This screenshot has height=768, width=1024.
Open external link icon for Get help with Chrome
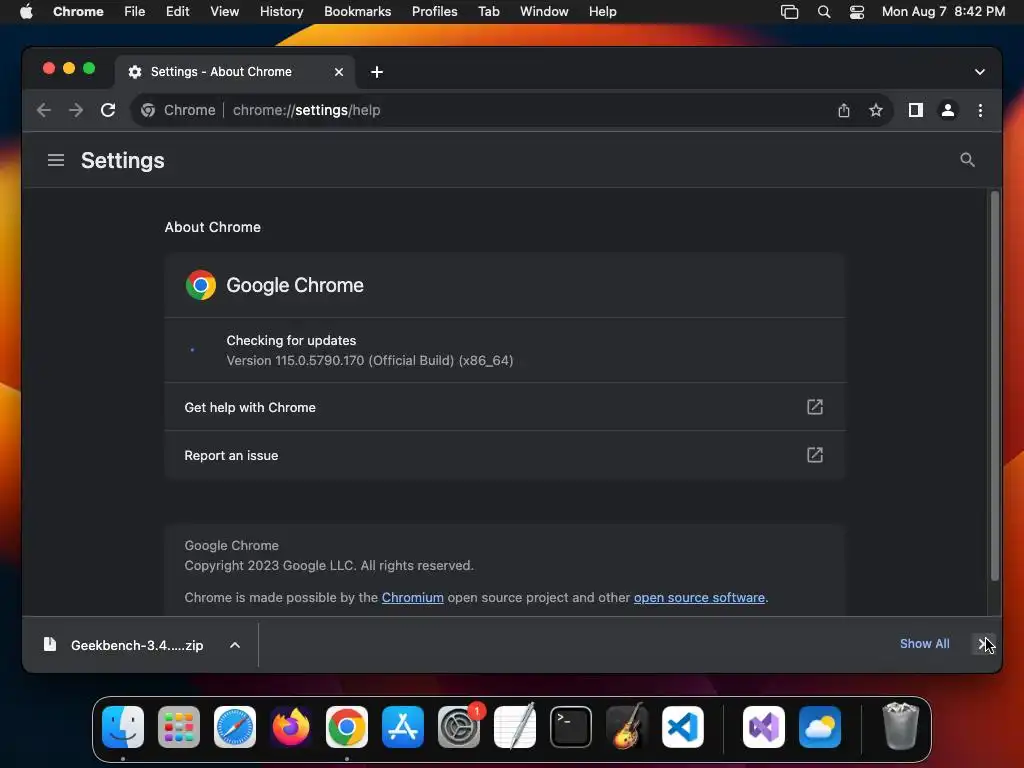[814, 407]
